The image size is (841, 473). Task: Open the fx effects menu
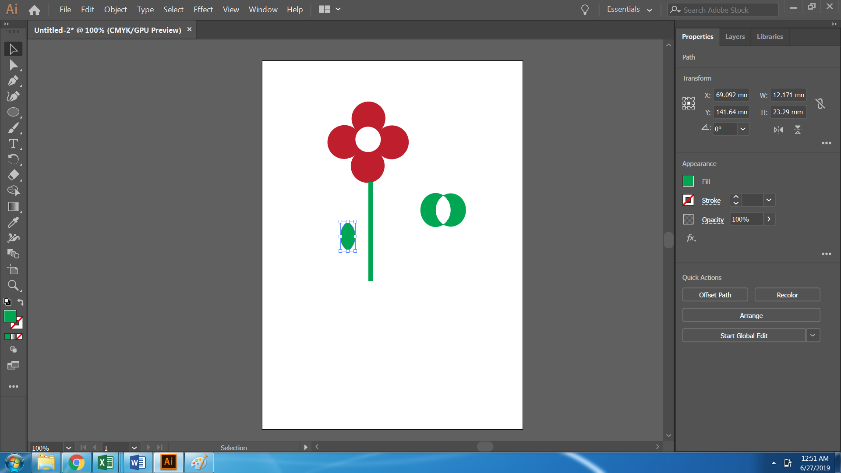pos(690,238)
